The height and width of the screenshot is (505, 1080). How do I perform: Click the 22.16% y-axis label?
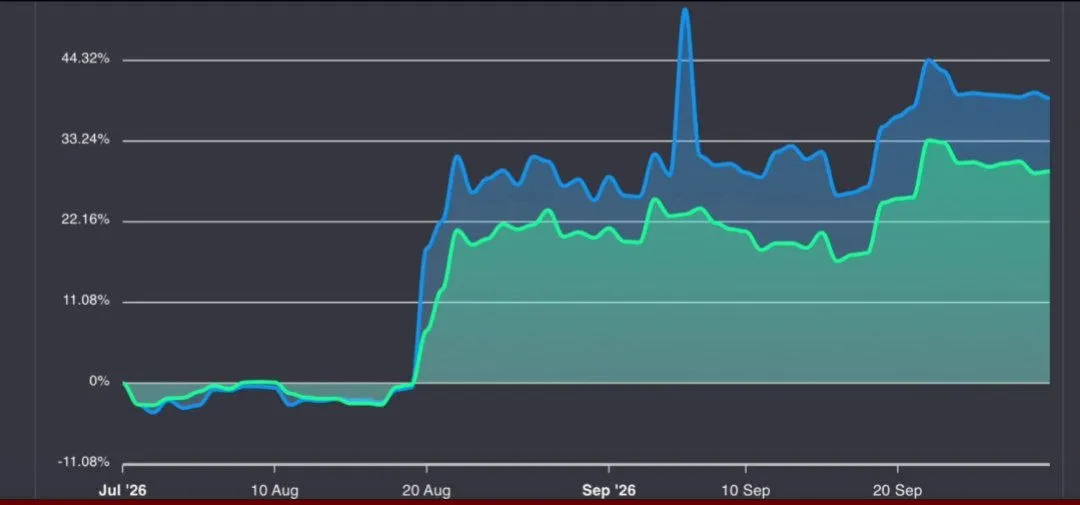point(85,220)
